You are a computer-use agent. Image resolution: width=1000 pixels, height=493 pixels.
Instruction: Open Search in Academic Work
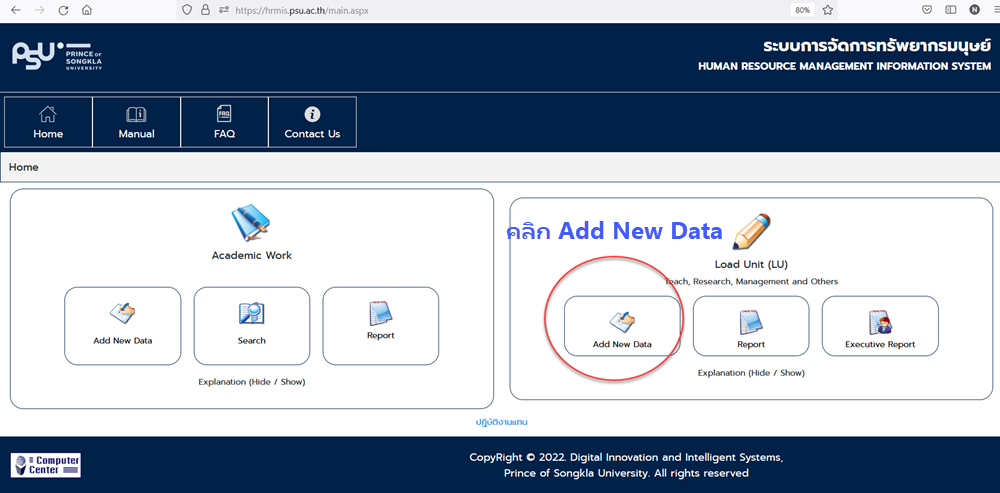(x=252, y=325)
